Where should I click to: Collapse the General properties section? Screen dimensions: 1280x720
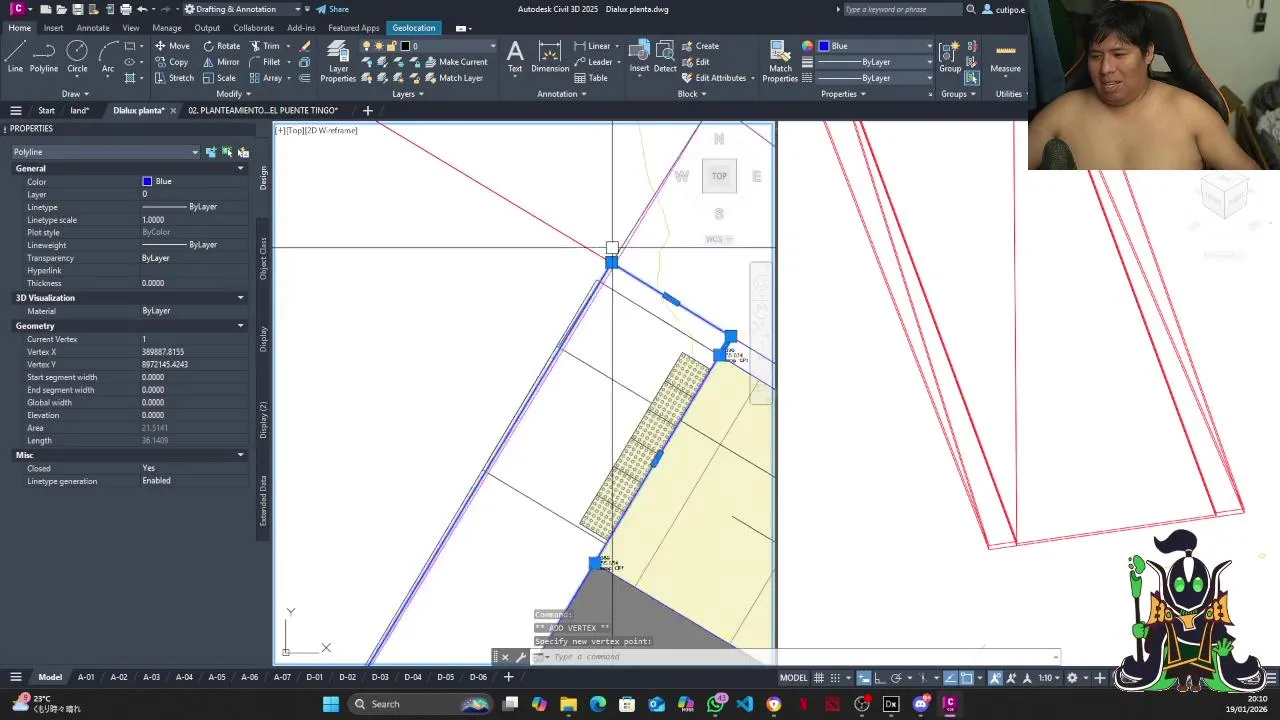(x=240, y=169)
